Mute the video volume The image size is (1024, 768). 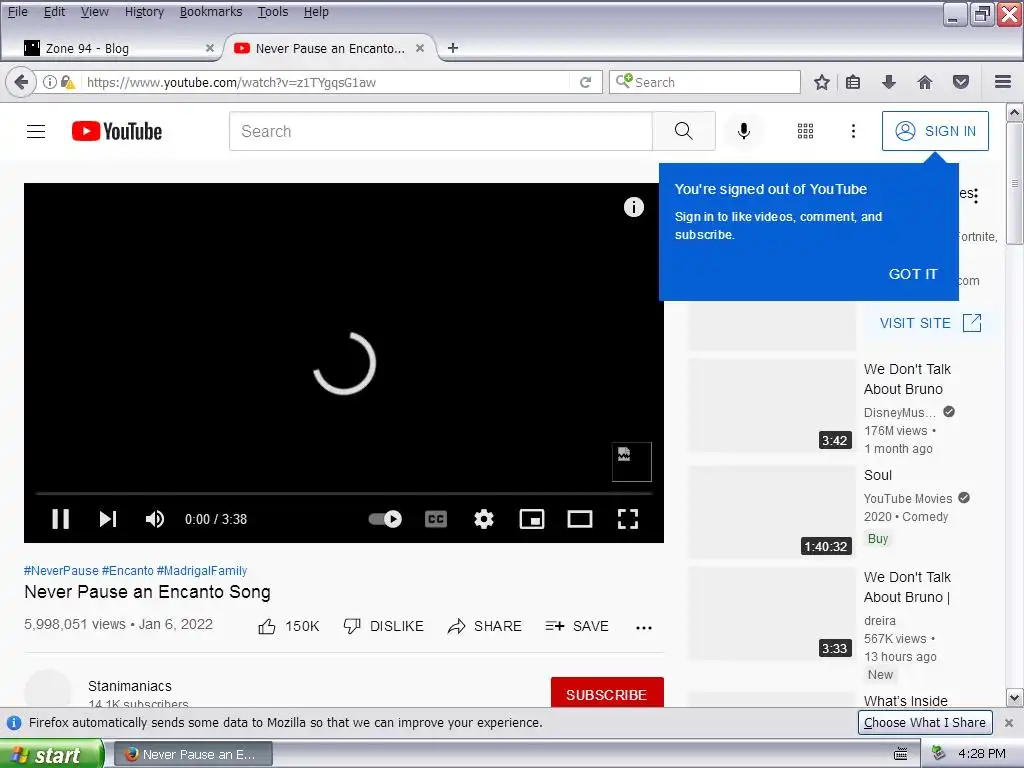coord(155,519)
